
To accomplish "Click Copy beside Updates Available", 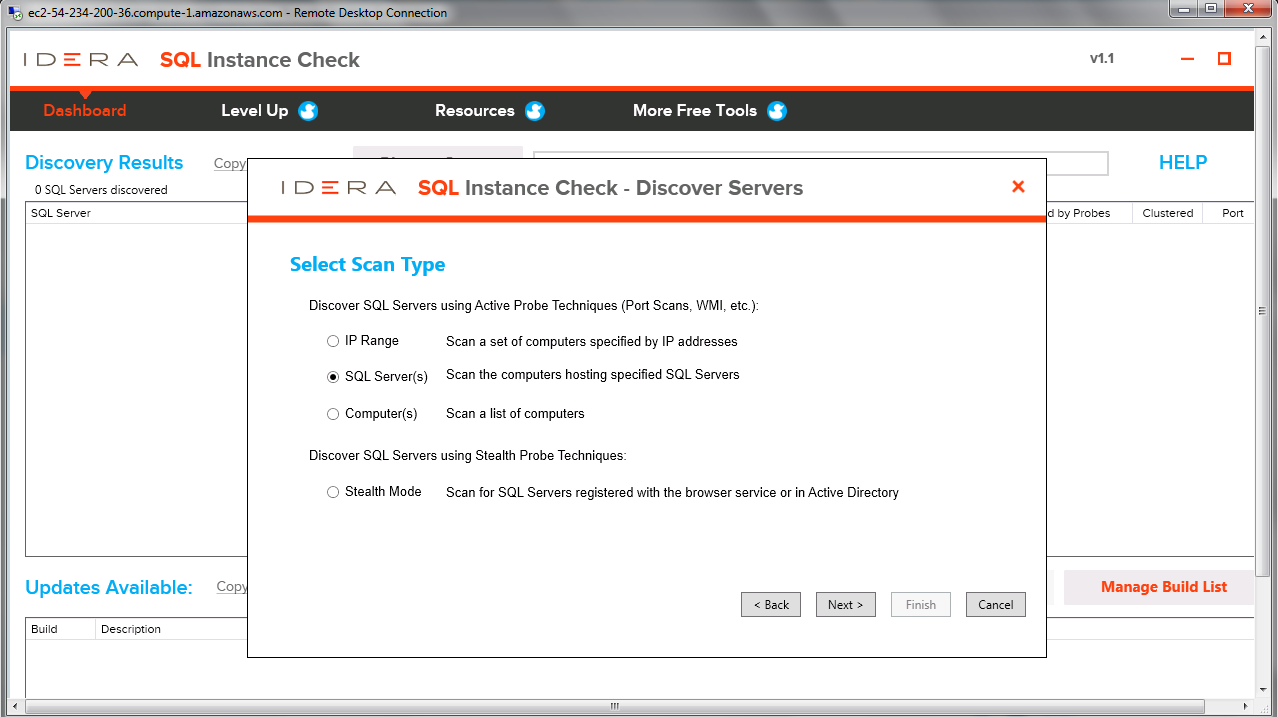I will pyautogui.click(x=231, y=587).
